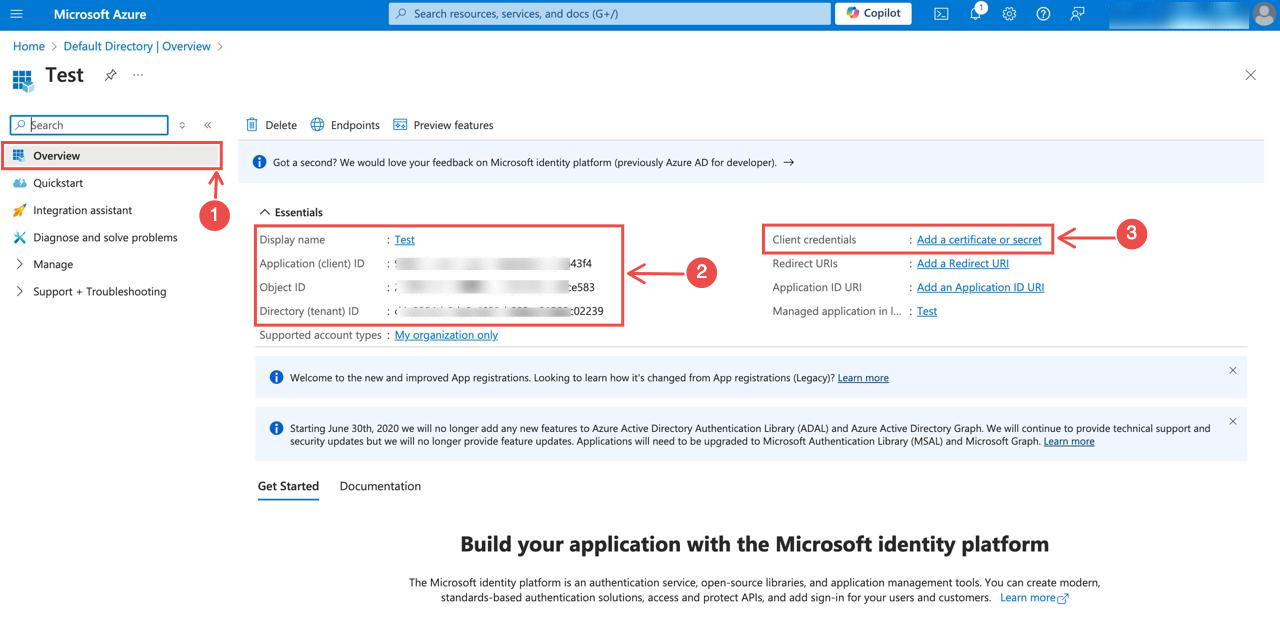Add a certificate or secret

(x=980, y=239)
